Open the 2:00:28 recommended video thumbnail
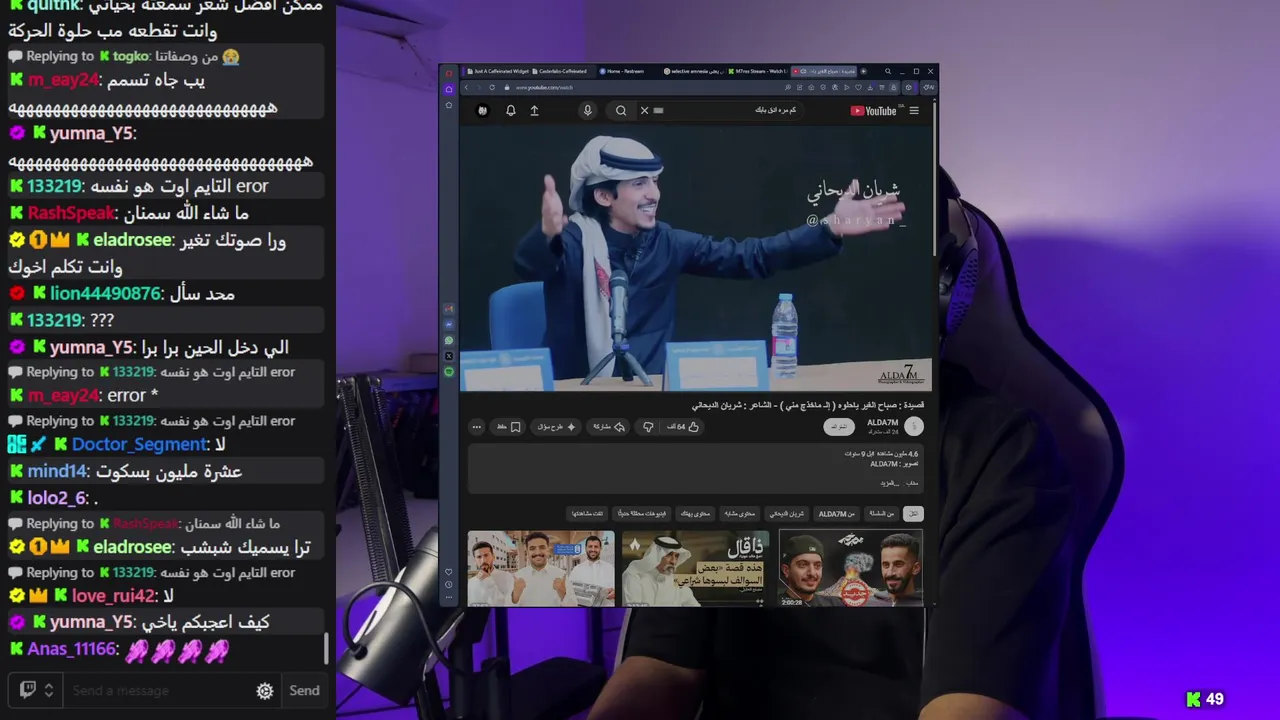1280x720 pixels. tap(851, 568)
